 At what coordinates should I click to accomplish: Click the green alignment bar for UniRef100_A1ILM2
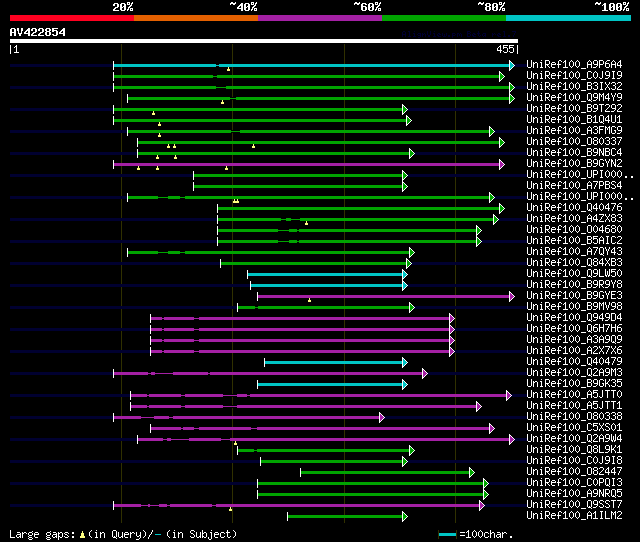(347, 517)
